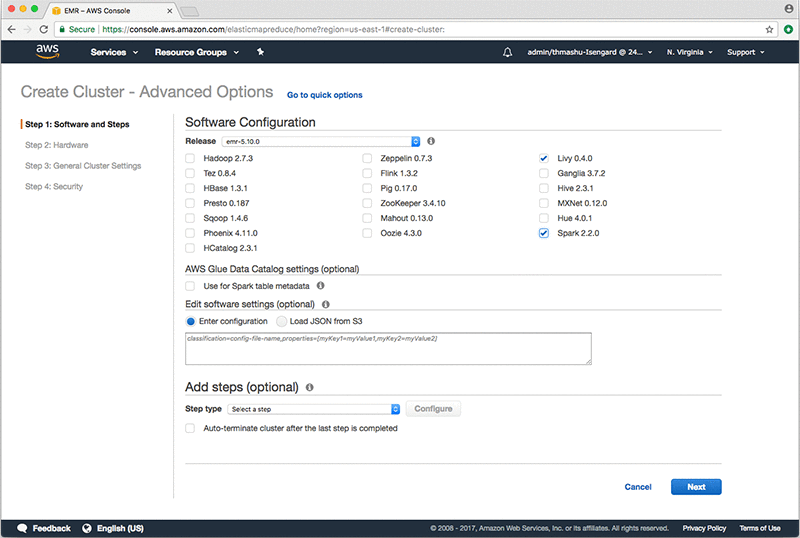This screenshot has height=538, width=800.
Task: Click the browser profile icon
Action: [789, 9]
